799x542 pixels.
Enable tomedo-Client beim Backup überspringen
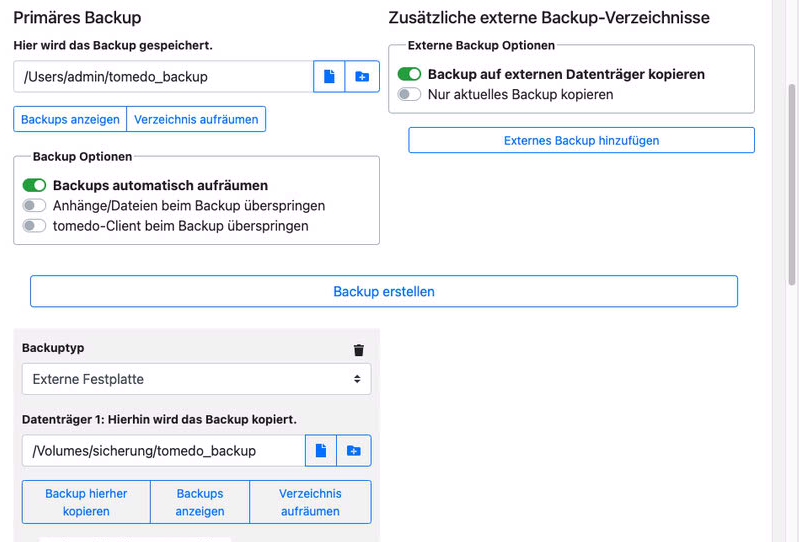pos(34,226)
